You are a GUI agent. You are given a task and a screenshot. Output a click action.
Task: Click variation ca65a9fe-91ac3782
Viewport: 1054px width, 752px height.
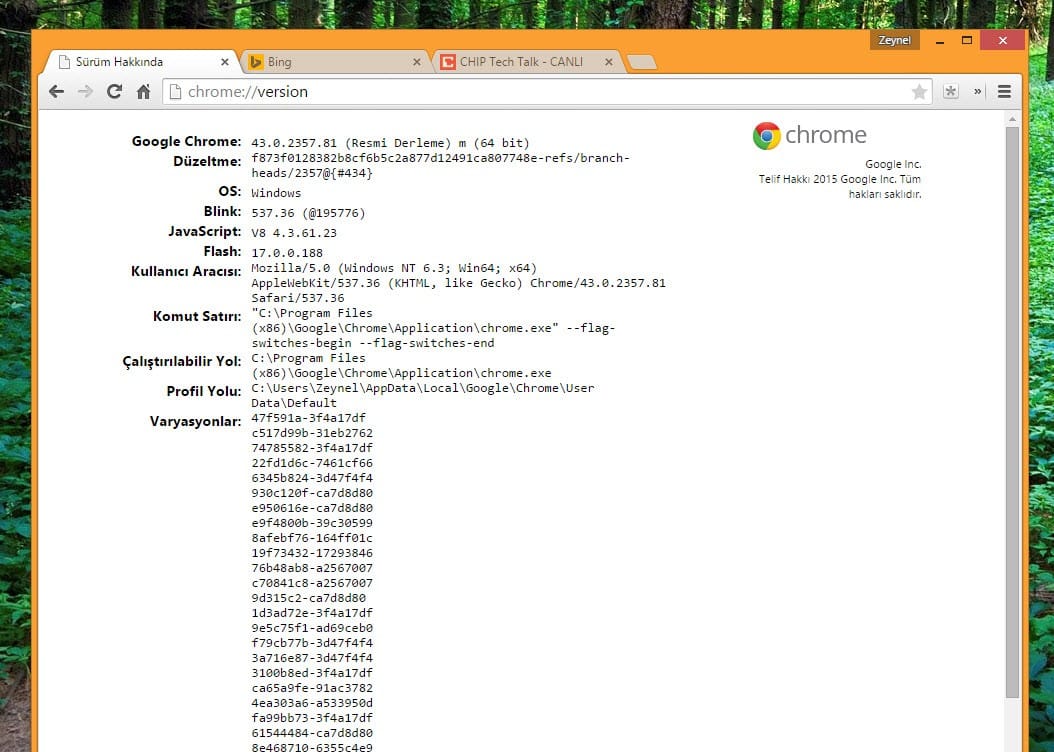[x=312, y=688]
